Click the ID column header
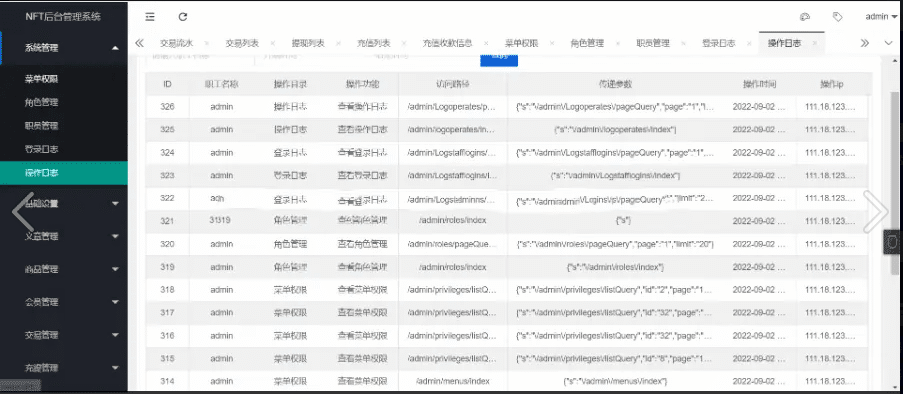 (167, 84)
